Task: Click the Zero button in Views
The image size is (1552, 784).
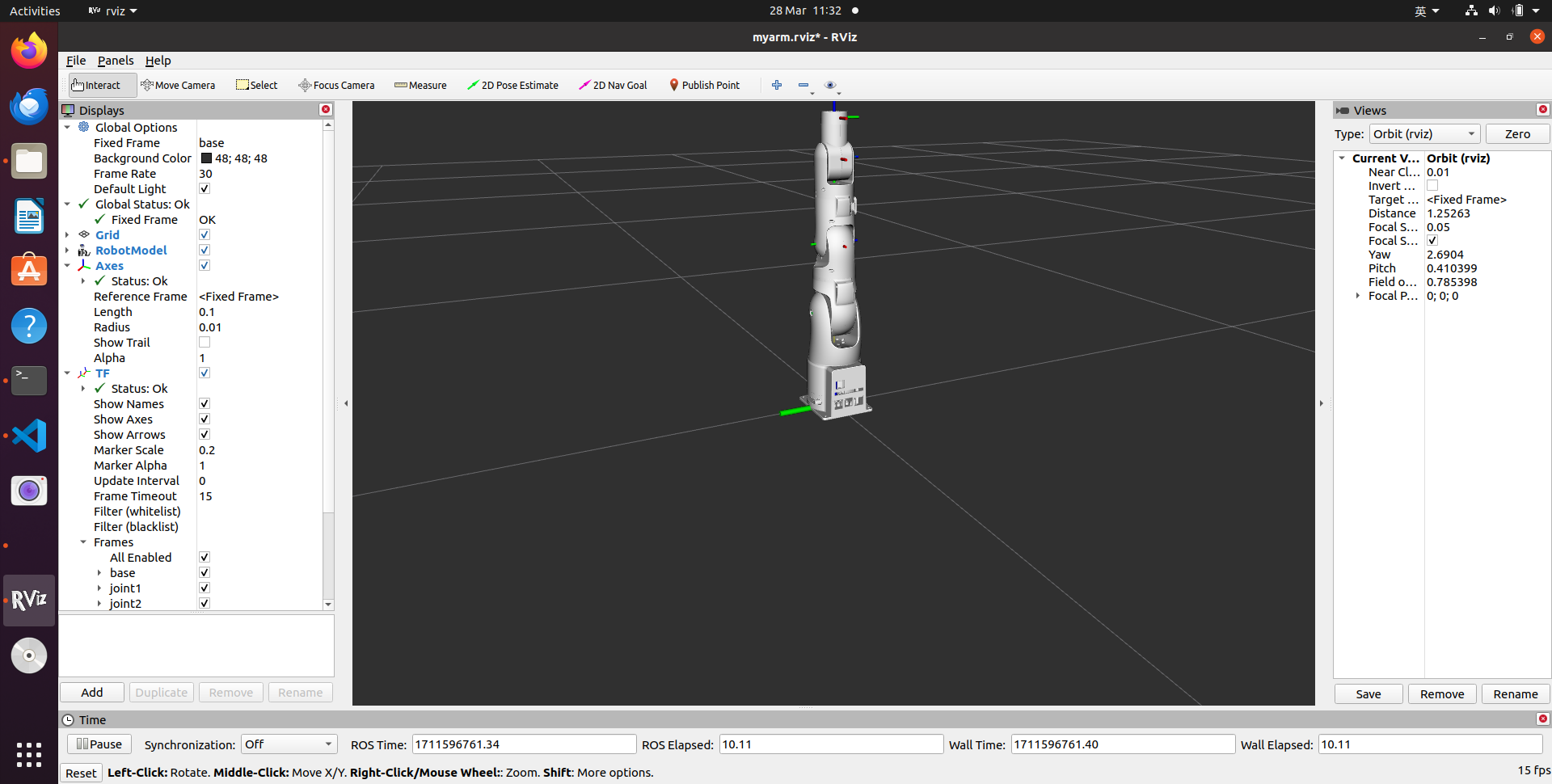Action: click(1517, 134)
